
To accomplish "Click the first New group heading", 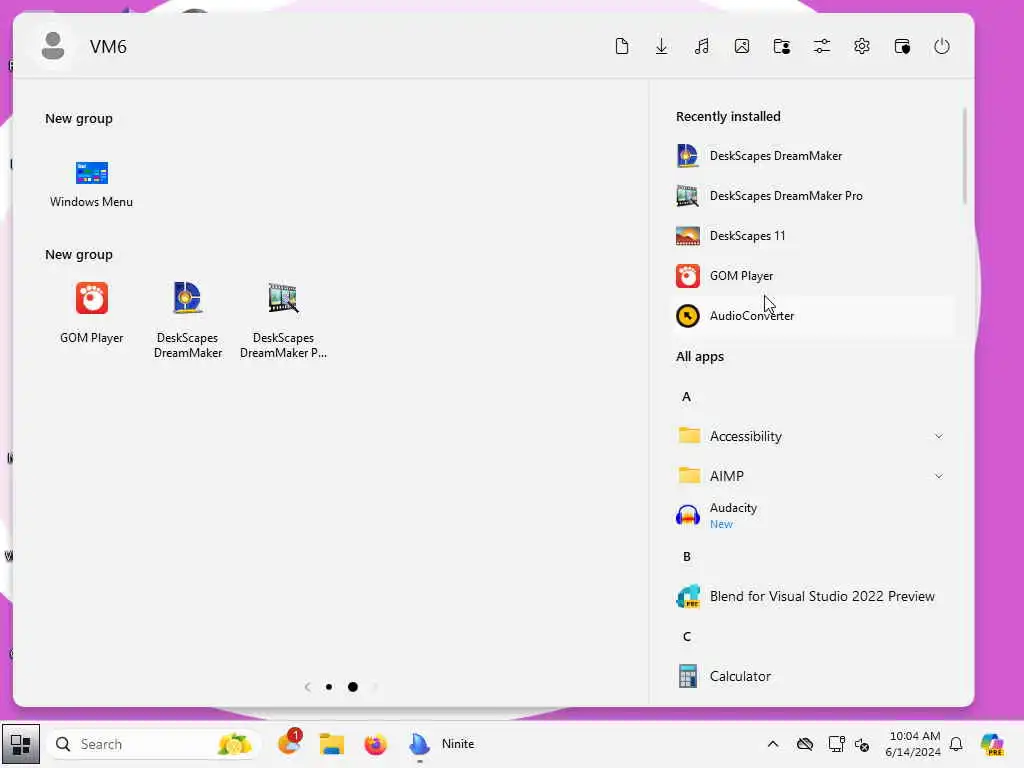I will click(79, 119).
